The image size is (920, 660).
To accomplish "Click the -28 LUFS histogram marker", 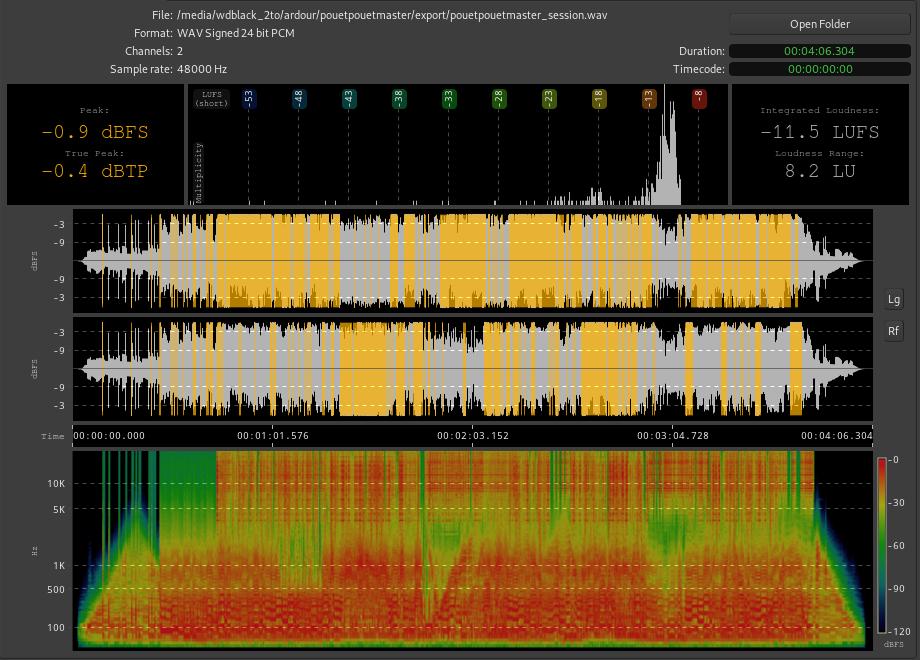I will click(x=499, y=98).
